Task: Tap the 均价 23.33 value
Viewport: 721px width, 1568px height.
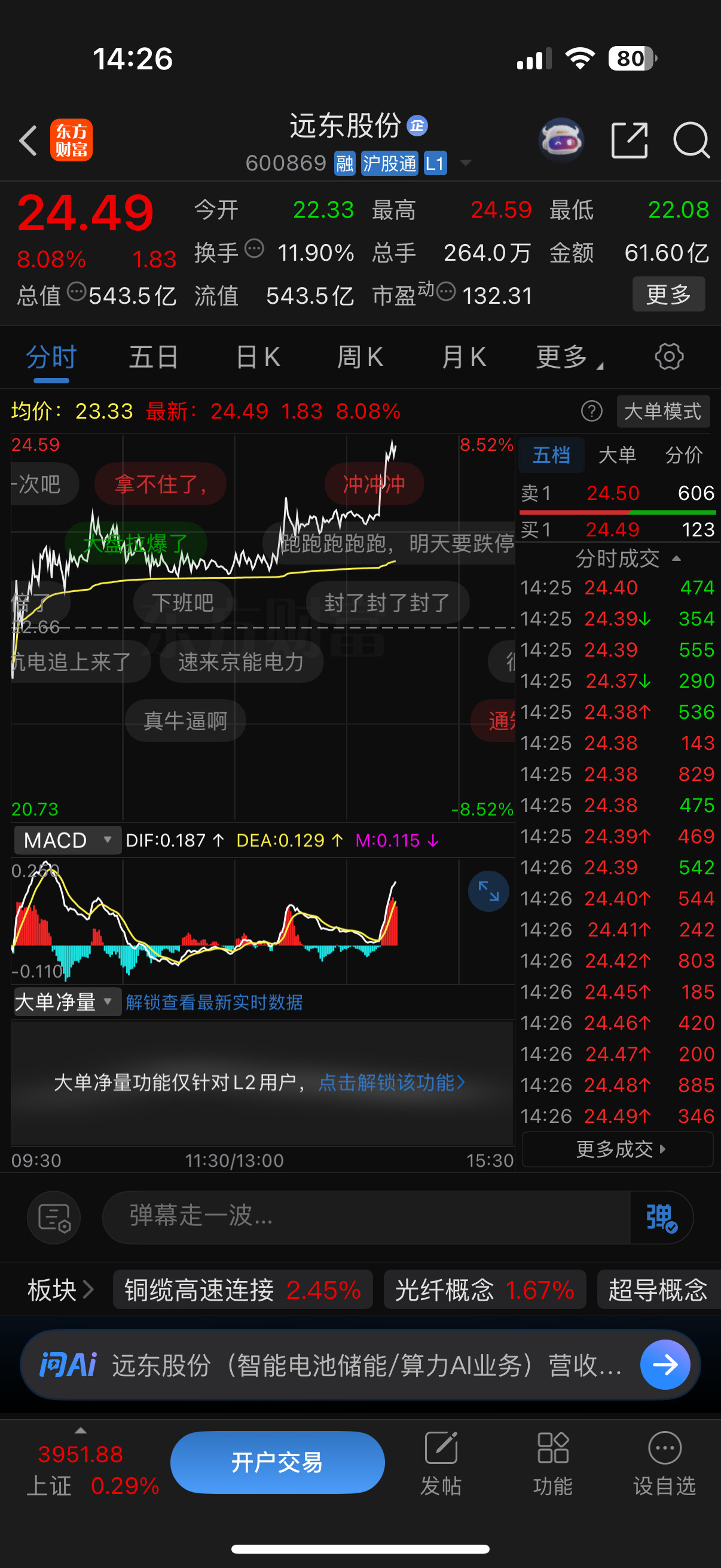Action: 104,411
